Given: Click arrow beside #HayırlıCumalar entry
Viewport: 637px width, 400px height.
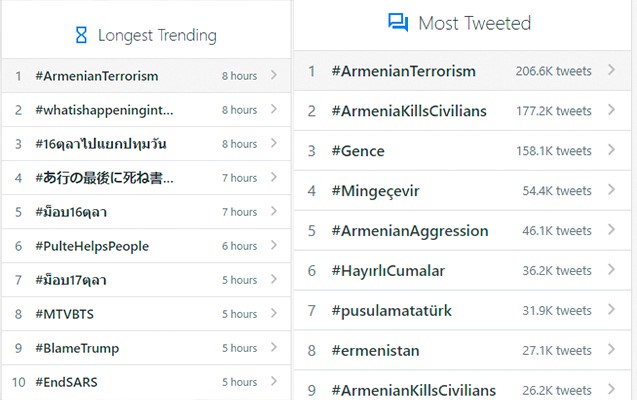Looking at the screenshot, I should pos(611,270).
